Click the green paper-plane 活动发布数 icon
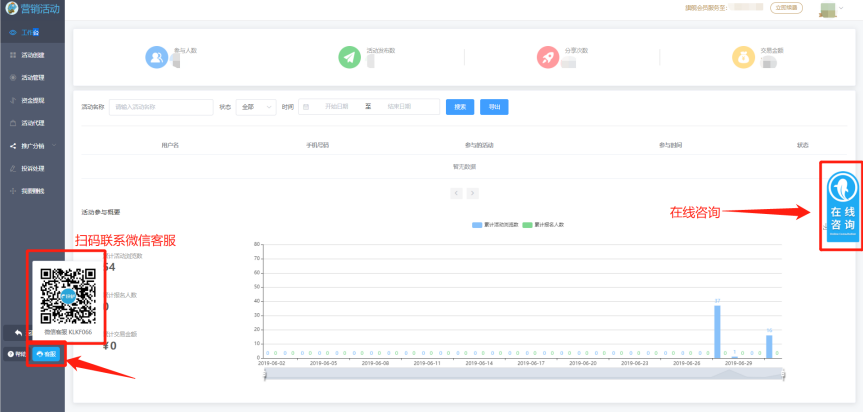This screenshot has height=412, width=863. coord(349,57)
